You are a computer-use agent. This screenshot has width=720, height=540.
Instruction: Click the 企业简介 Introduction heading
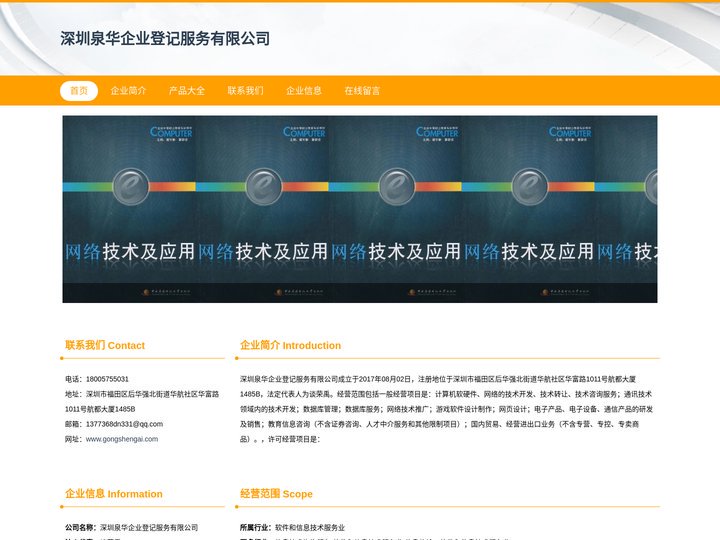290,345
